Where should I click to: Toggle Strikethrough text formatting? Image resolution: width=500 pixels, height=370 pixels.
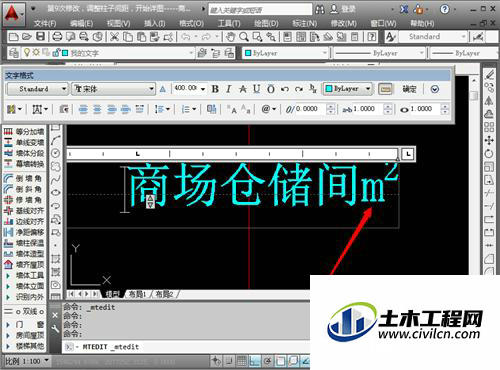pyautogui.click(x=243, y=89)
